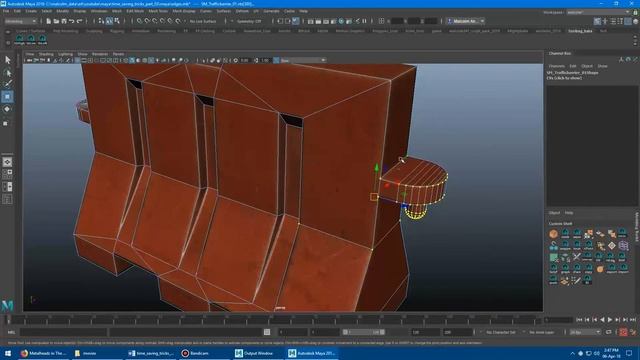Click the playback range slider bar
640x360 pixels.
click(x=363, y=332)
